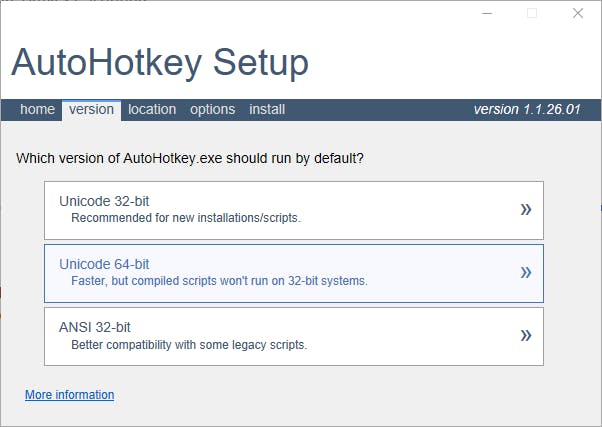Click the version 1.1.26.01 label
The image size is (602, 427).
tap(526, 110)
